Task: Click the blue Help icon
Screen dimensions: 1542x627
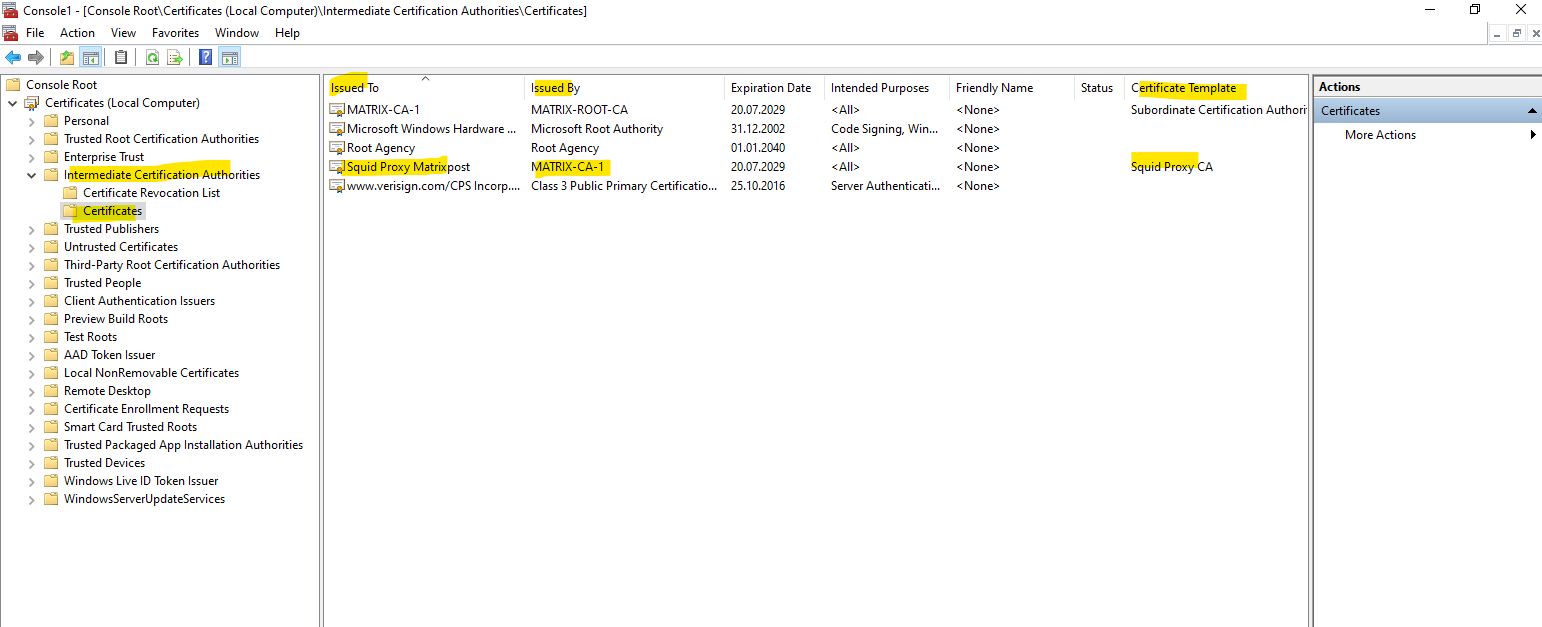Action: pos(205,57)
